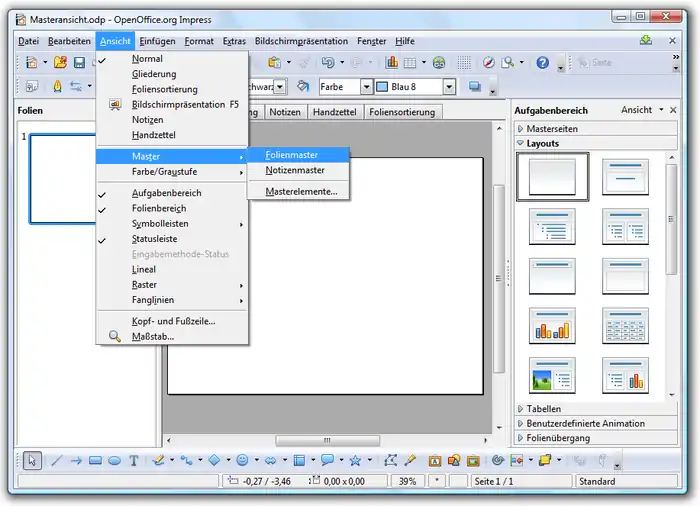Open Maßstab... zoom dialog
Viewport: 700px width, 506px height.
click(172, 337)
